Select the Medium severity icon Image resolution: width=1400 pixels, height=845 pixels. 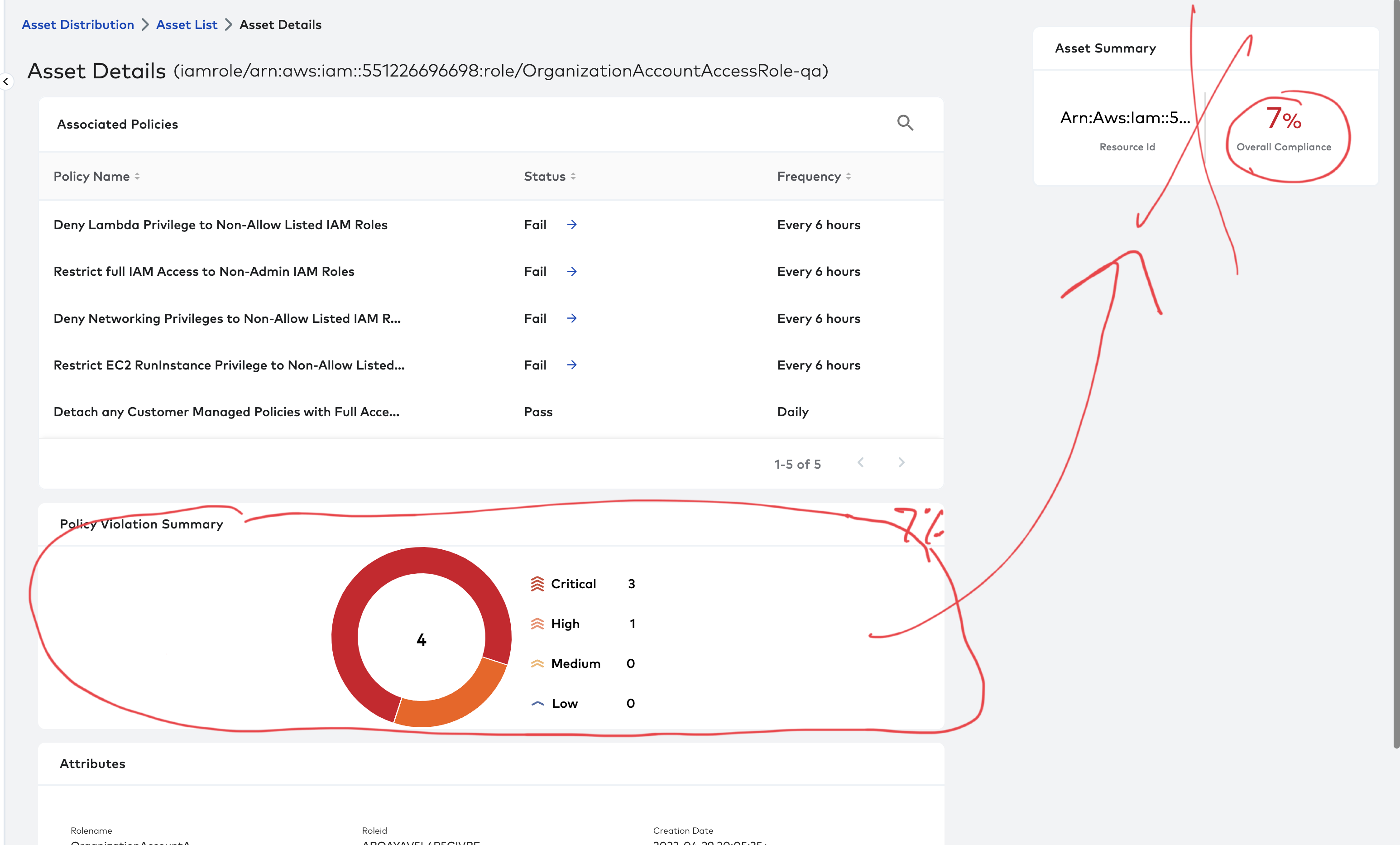[537, 663]
